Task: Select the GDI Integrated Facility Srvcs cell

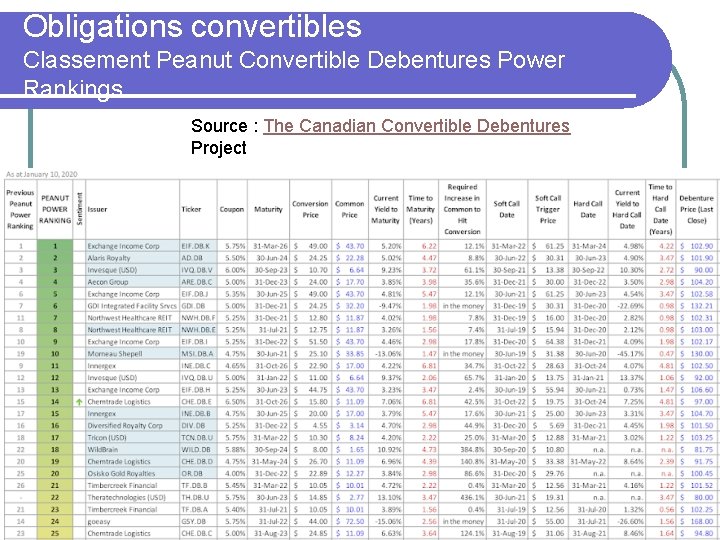Action: click(x=132, y=306)
